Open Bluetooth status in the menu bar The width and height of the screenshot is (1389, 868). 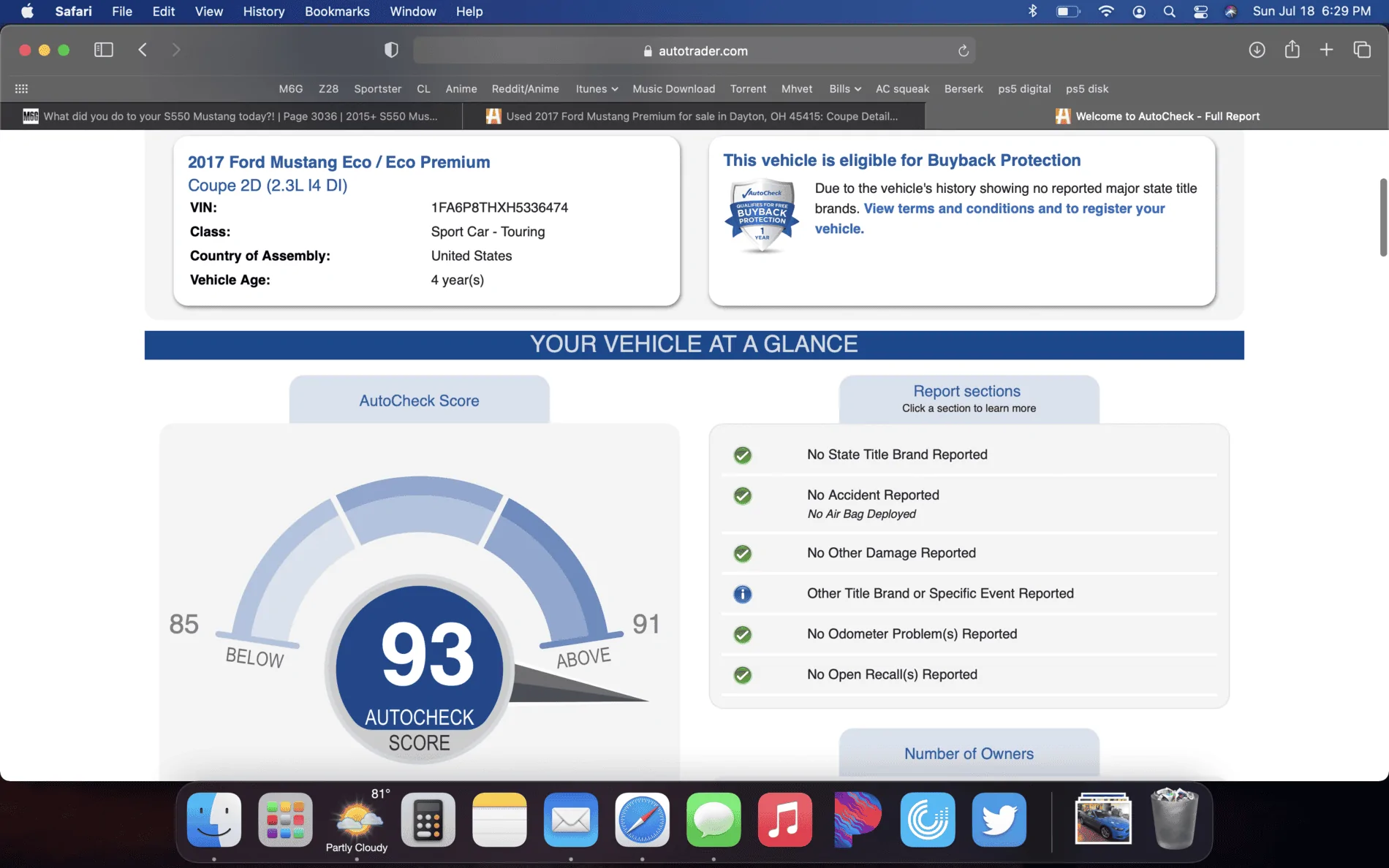coord(1032,11)
